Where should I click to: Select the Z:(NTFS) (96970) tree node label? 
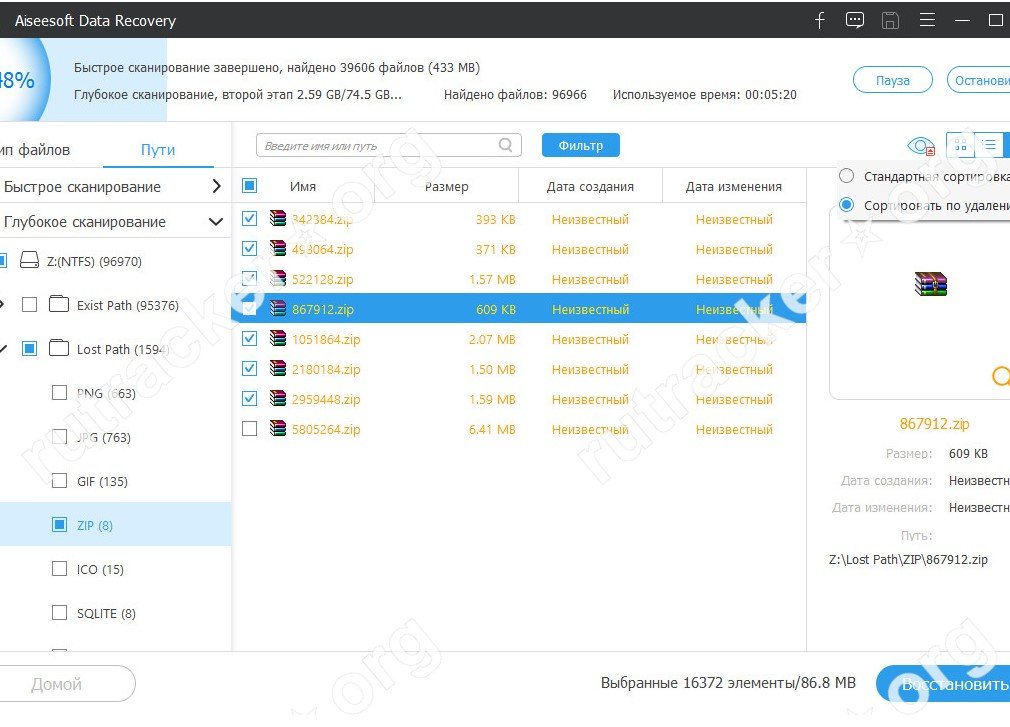(94, 261)
